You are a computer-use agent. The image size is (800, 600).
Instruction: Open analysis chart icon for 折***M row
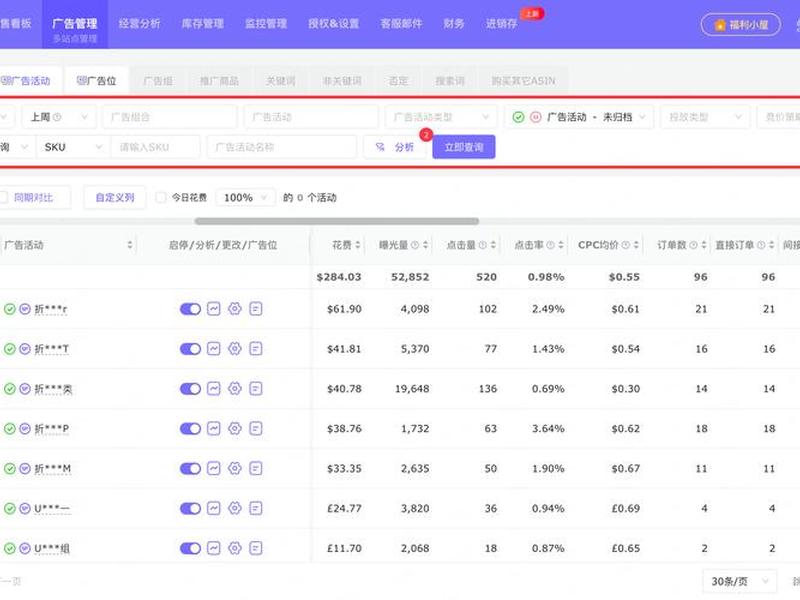(x=214, y=468)
